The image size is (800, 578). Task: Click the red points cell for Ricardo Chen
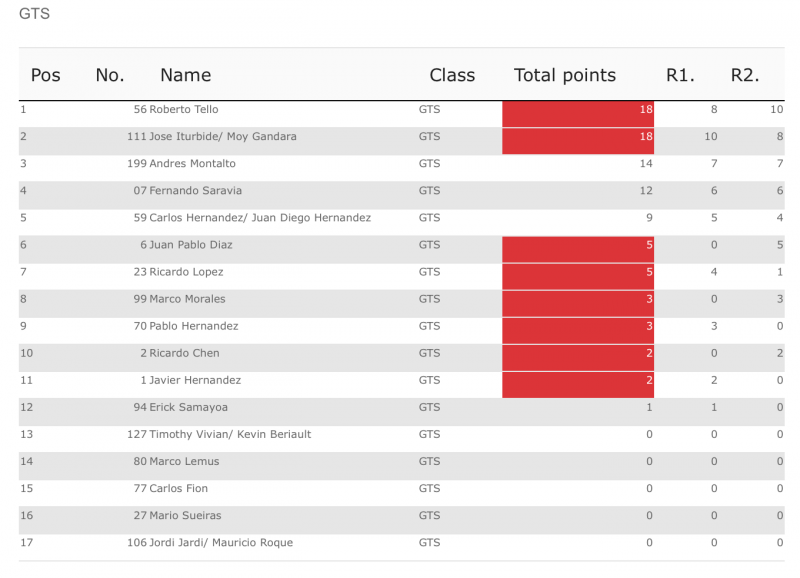[x=578, y=353]
